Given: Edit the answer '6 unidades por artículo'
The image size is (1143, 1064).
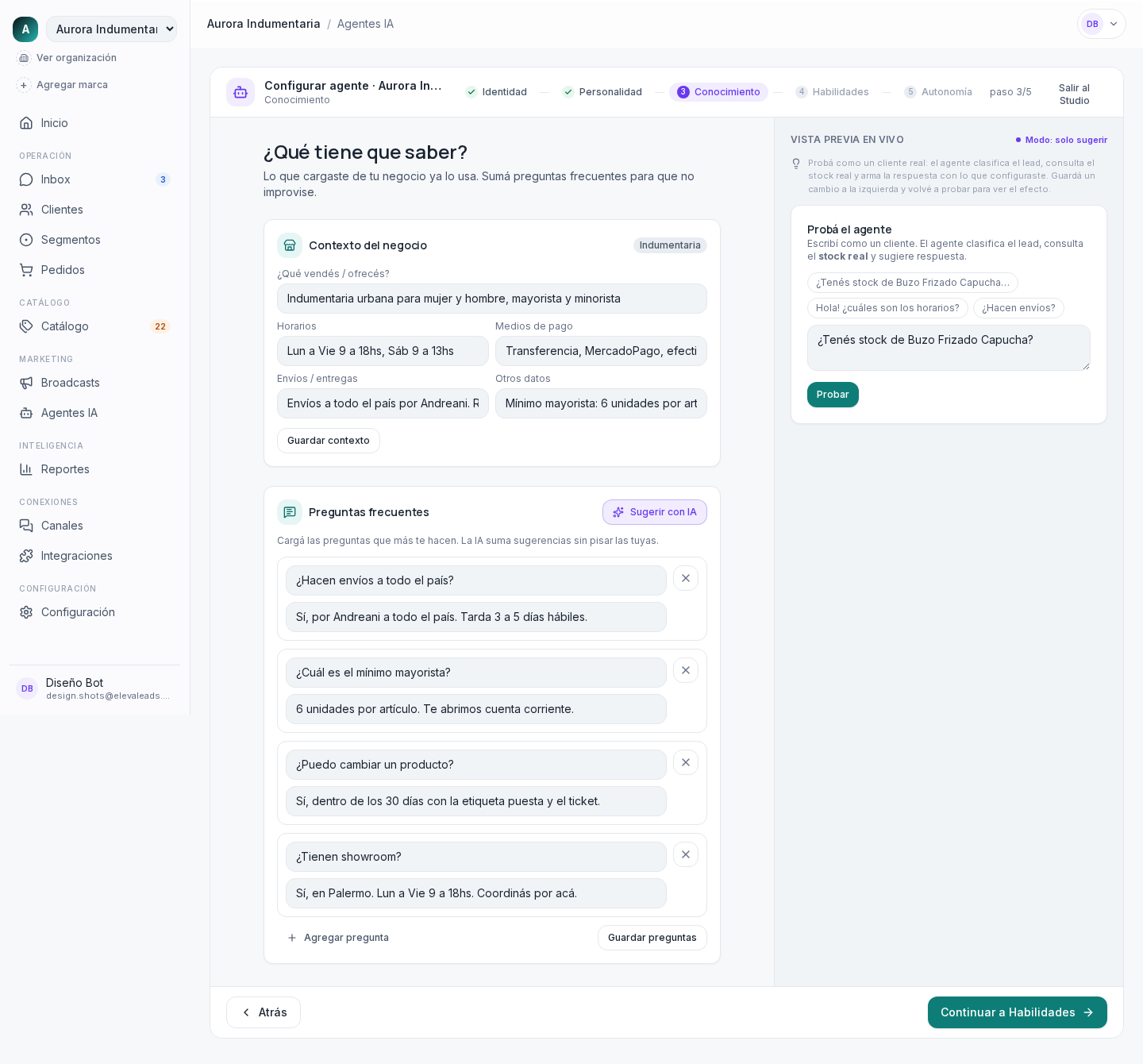Looking at the screenshot, I should (476, 709).
